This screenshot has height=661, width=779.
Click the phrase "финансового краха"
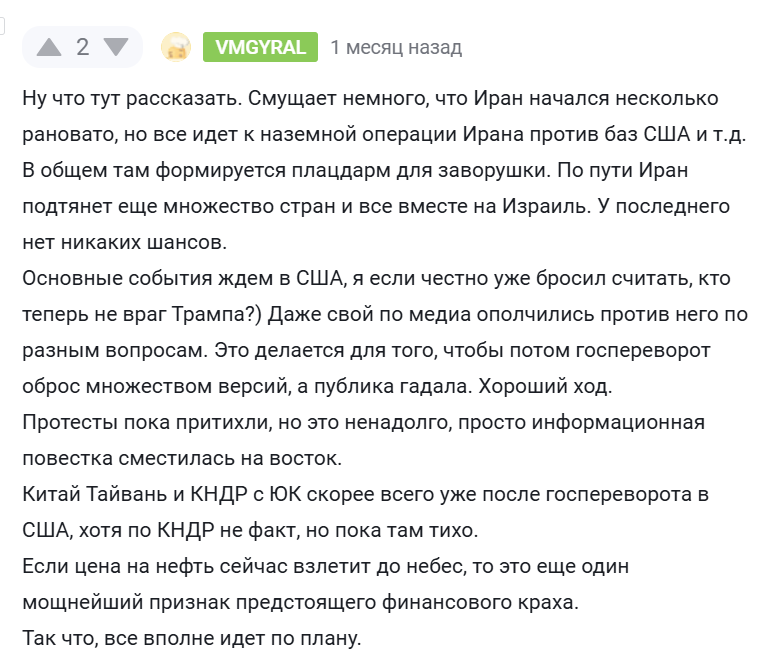click(x=480, y=602)
